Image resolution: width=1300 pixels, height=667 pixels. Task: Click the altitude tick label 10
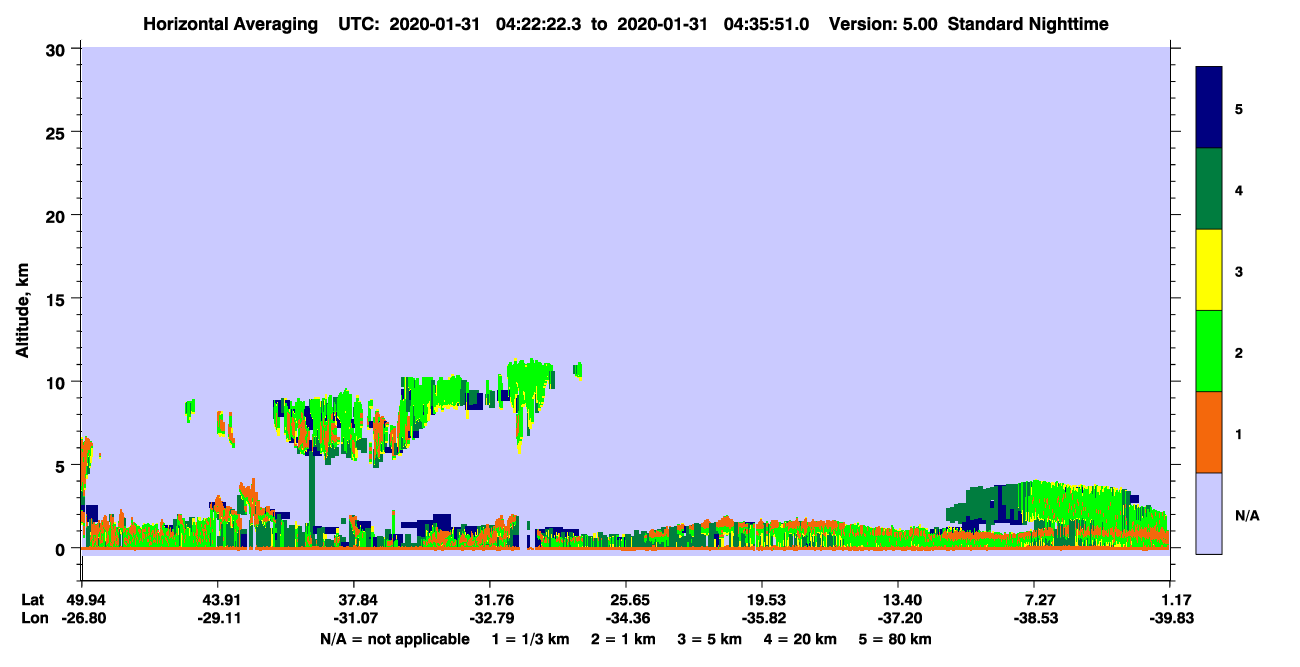tap(57, 382)
